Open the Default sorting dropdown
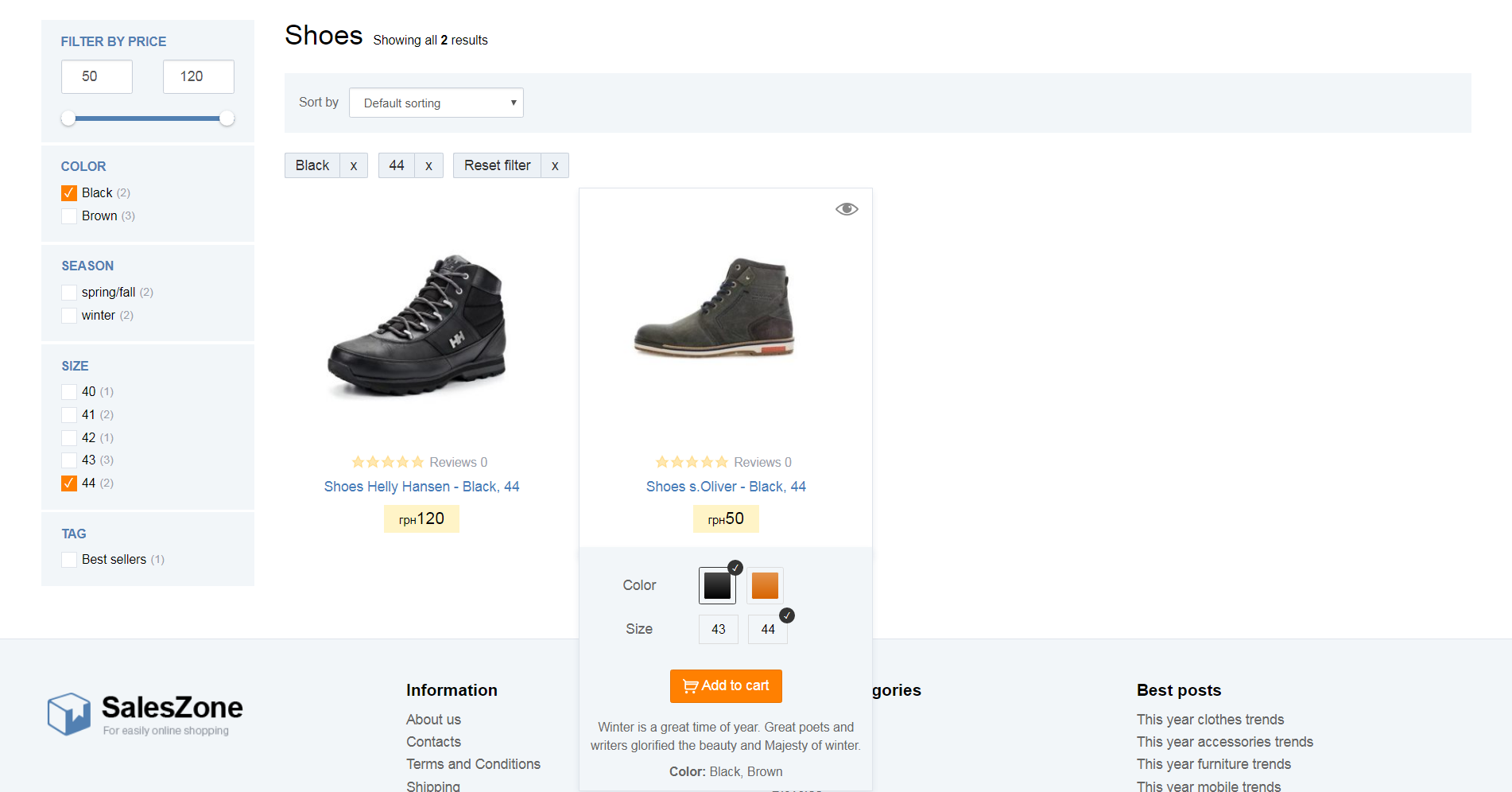Viewport: 1512px width, 792px height. click(436, 103)
